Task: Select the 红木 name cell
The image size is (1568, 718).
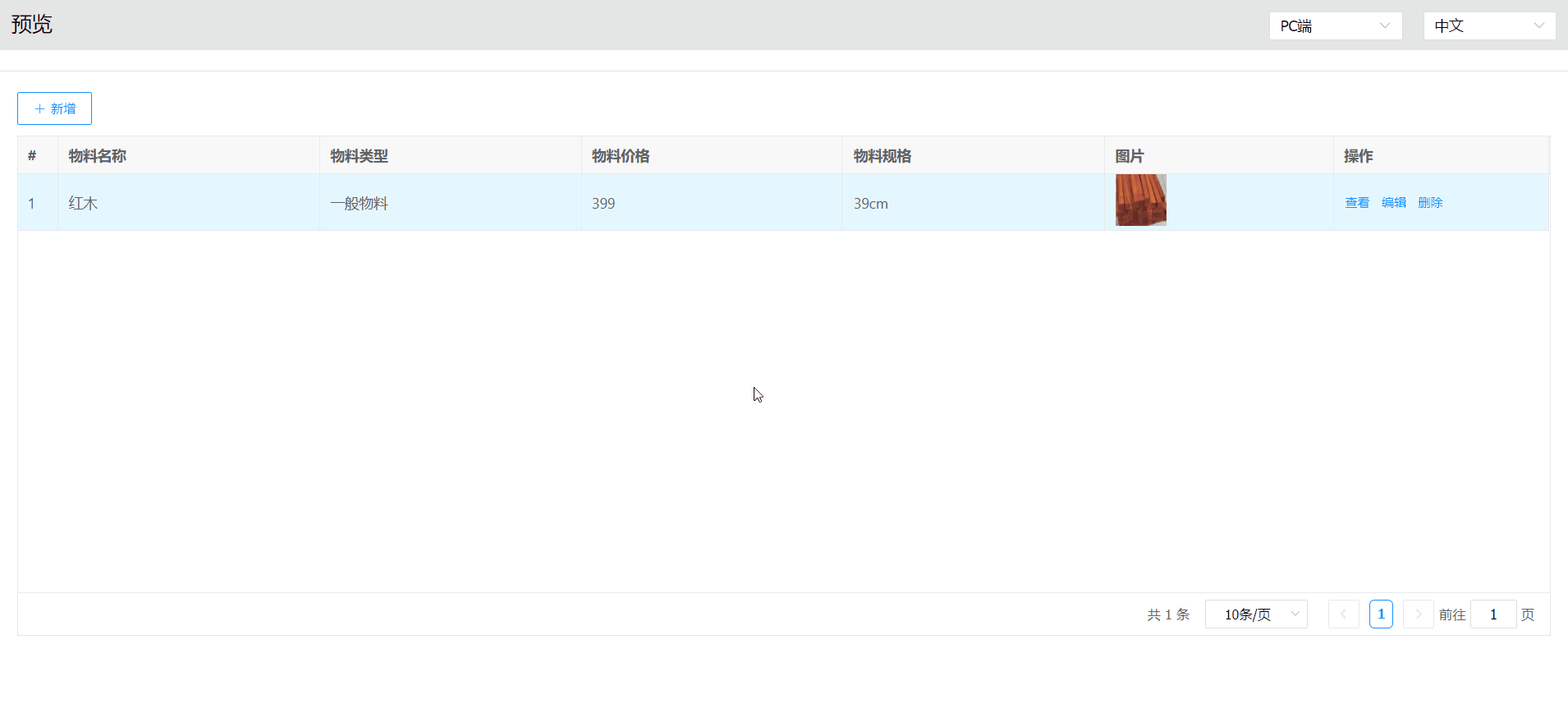Action: [x=83, y=204]
